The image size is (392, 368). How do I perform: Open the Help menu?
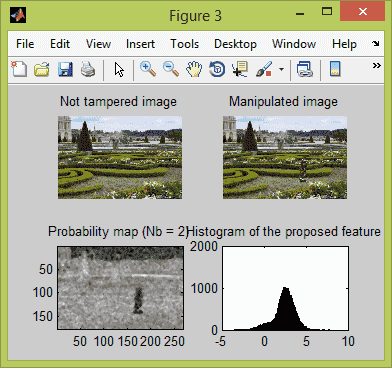344,44
